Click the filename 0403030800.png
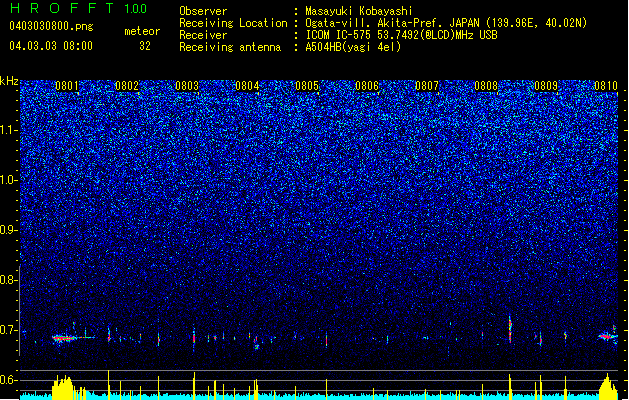 (51, 26)
